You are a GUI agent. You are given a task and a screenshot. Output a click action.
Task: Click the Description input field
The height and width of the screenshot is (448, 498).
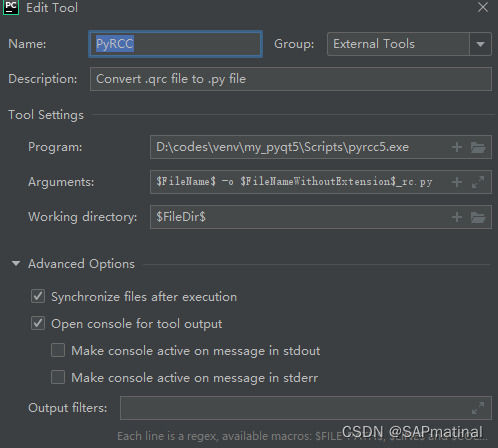coord(291,79)
